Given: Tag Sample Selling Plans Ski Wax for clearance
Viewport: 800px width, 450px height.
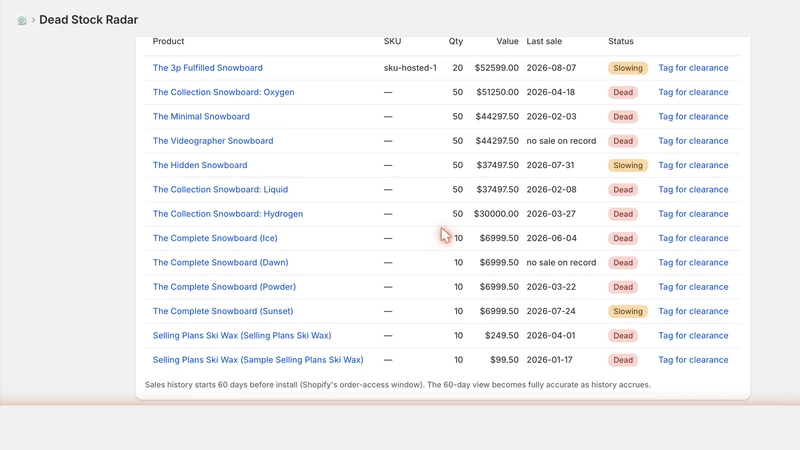Looking at the screenshot, I should coord(693,360).
